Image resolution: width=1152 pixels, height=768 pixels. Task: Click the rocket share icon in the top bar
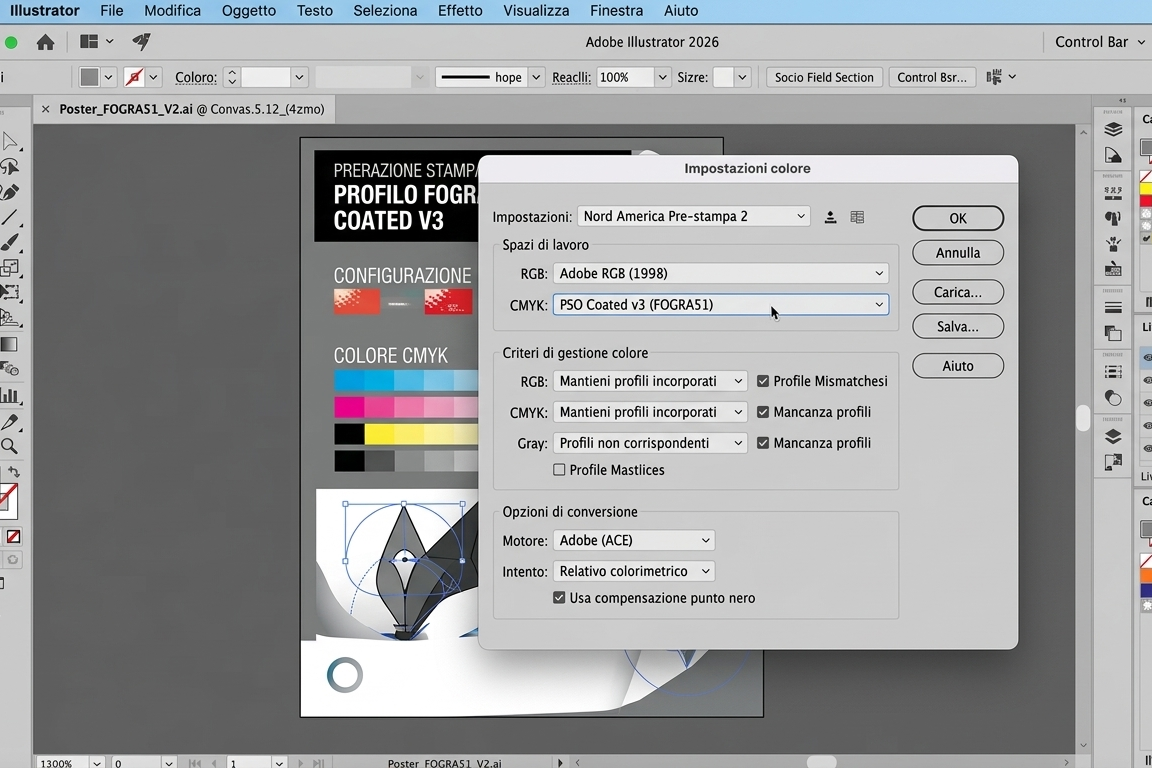pyautogui.click(x=141, y=42)
